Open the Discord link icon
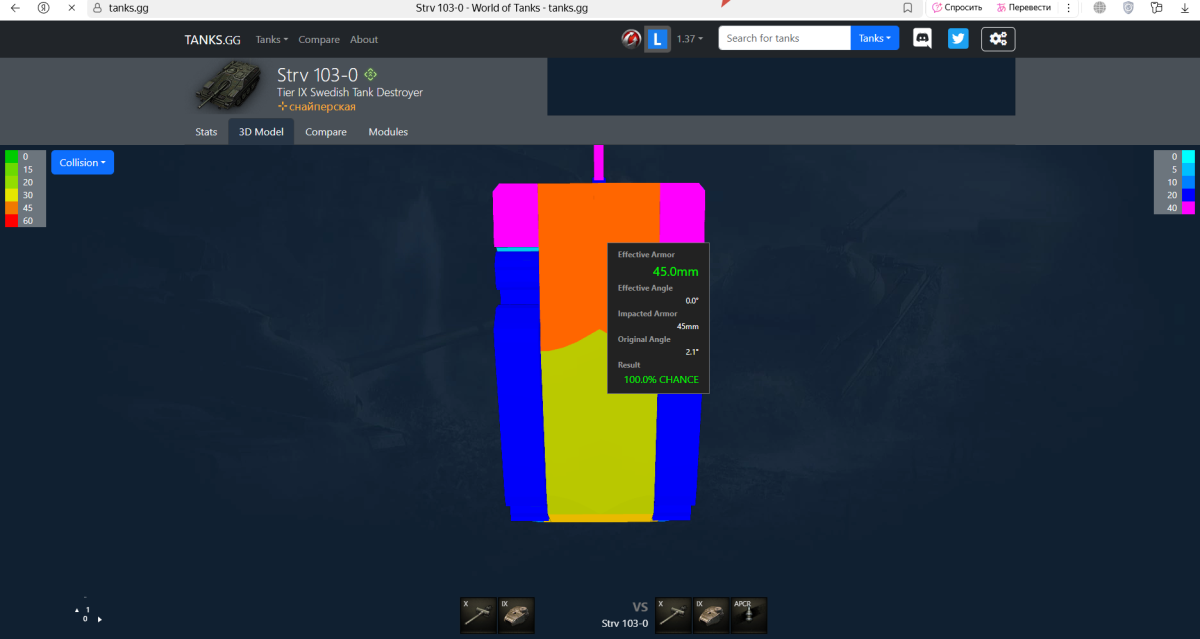1200x639 pixels. click(x=922, y=39)
